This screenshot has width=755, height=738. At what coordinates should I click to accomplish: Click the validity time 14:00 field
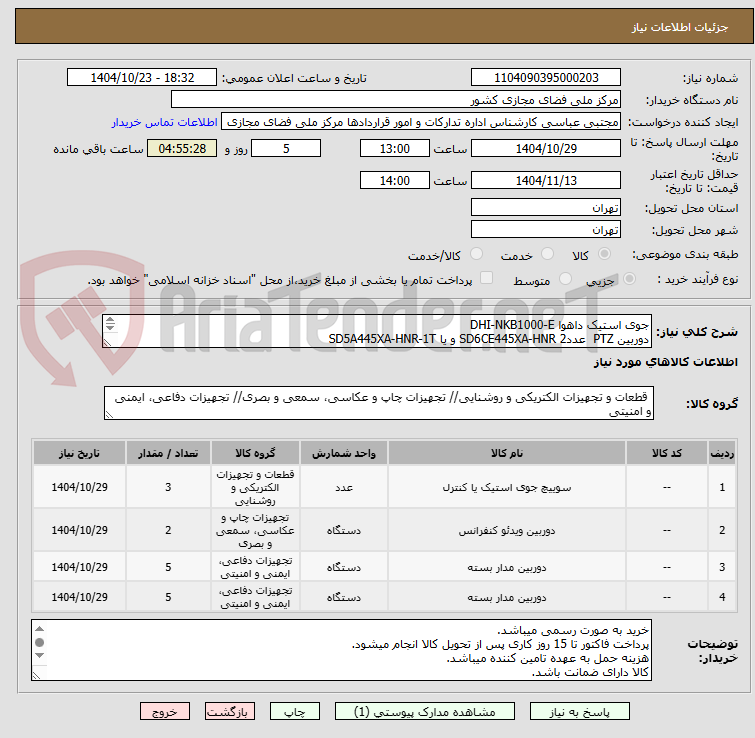(x=395, y=181)
